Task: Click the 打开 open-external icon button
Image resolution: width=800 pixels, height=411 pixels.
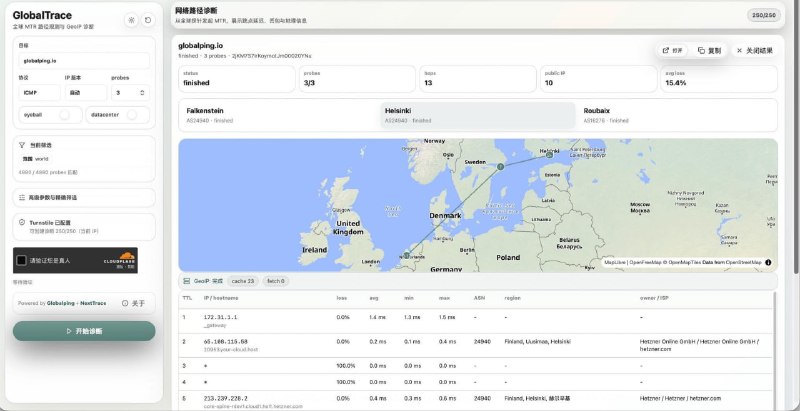Action: [x=672, y=50]
